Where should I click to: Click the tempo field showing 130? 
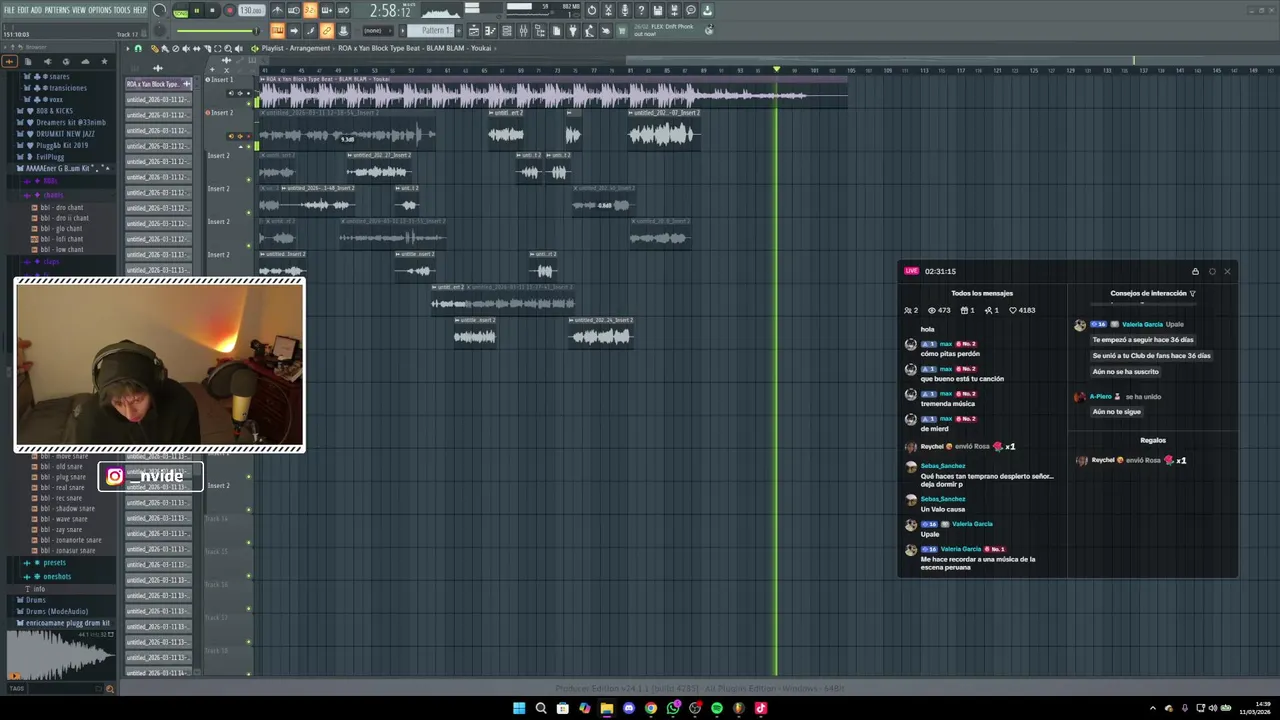tap(251, 11)
